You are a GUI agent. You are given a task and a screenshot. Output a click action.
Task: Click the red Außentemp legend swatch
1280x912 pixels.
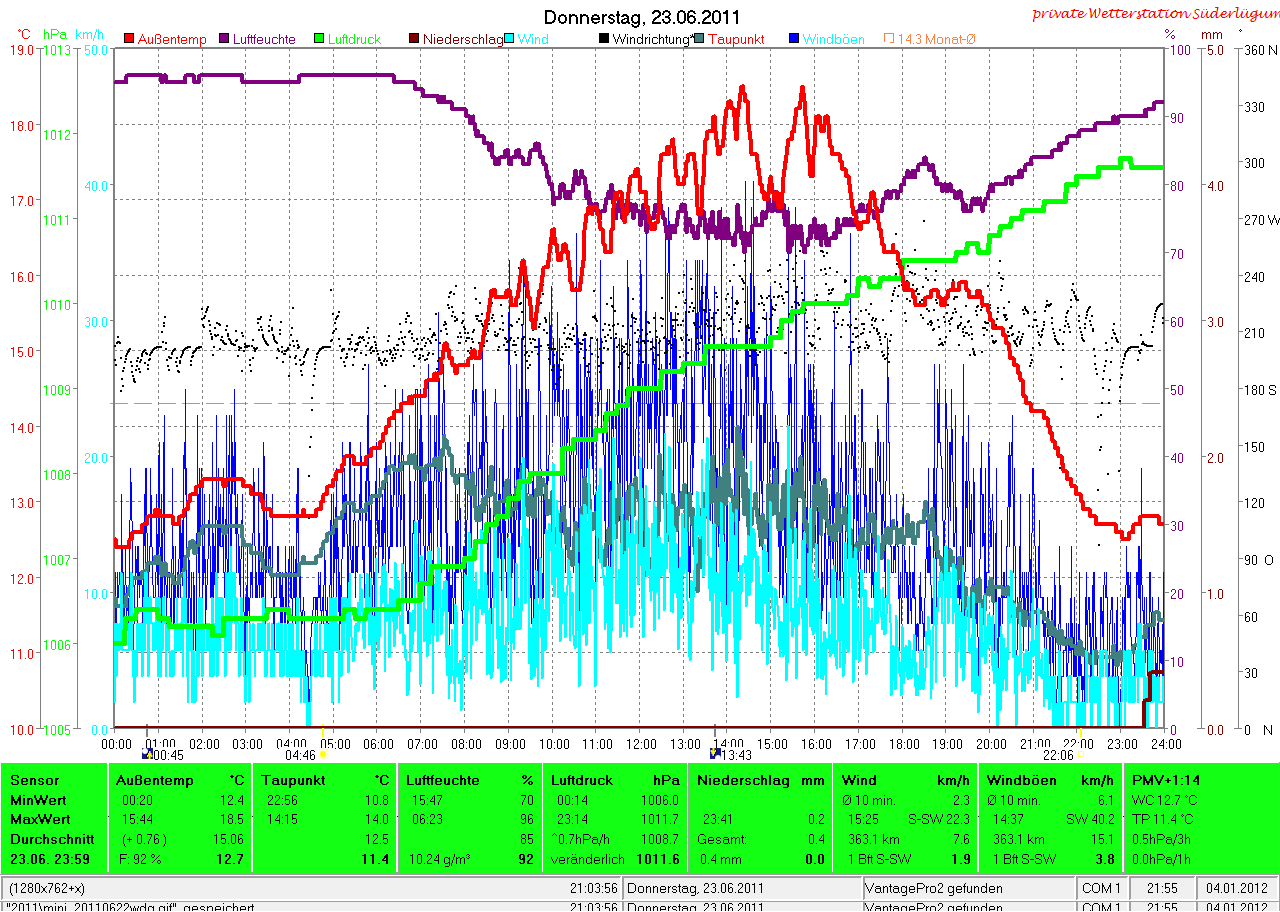[129, 39]
